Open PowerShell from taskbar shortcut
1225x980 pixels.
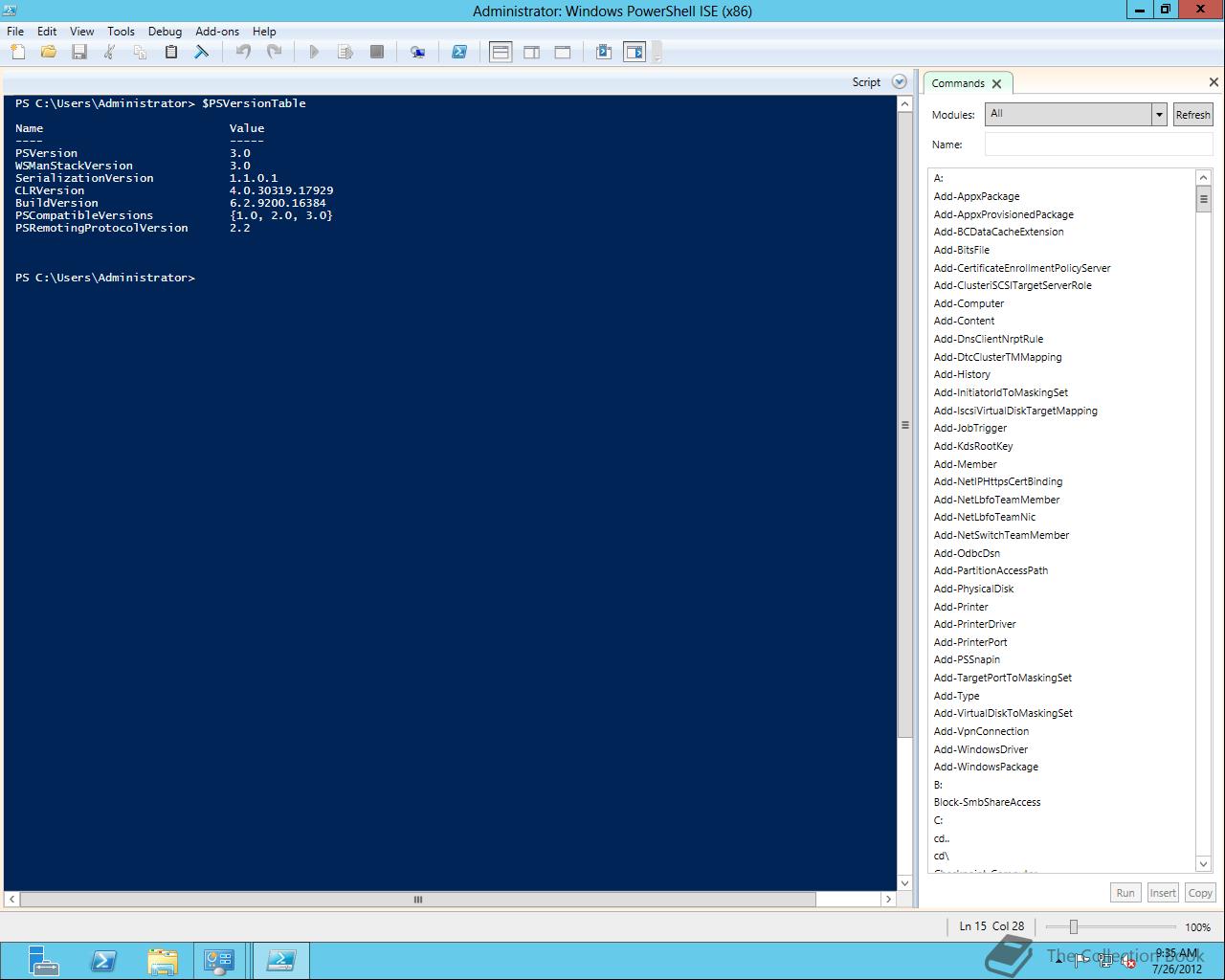click(x=103, y=961)
